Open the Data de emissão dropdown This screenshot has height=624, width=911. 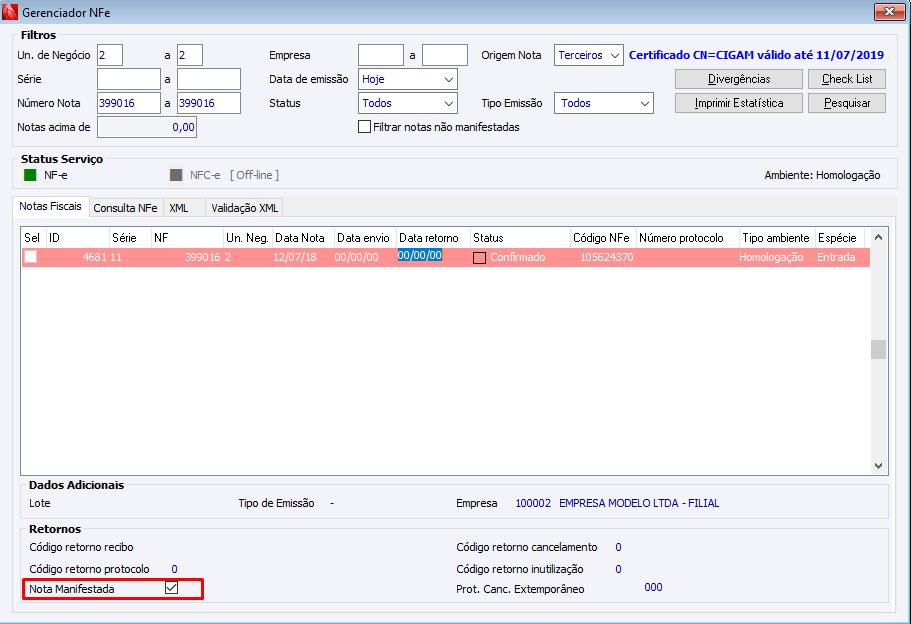pos(408,79)
